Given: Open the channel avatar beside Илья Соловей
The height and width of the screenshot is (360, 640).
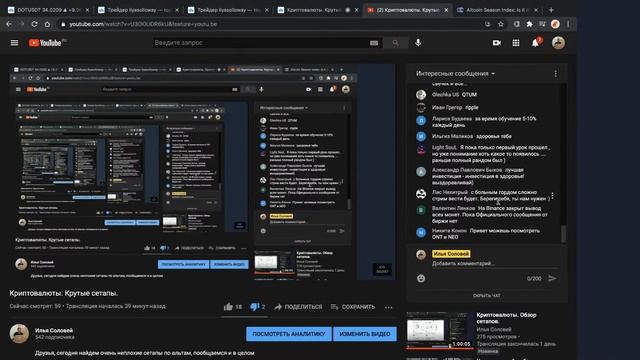Looking at the screenshot, I should 19,334.
